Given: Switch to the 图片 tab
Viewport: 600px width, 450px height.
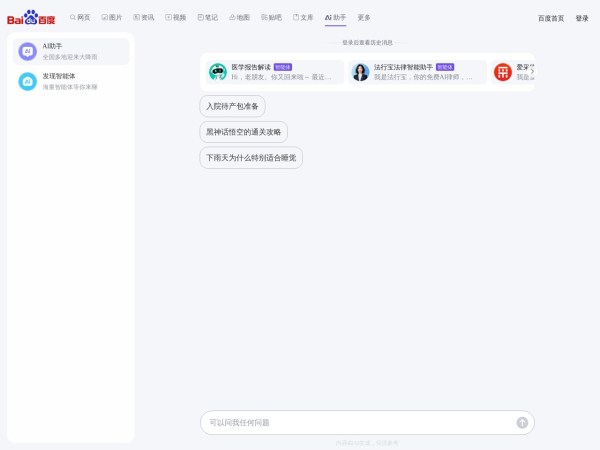Looking at the screenshot, I should (112, 18).
